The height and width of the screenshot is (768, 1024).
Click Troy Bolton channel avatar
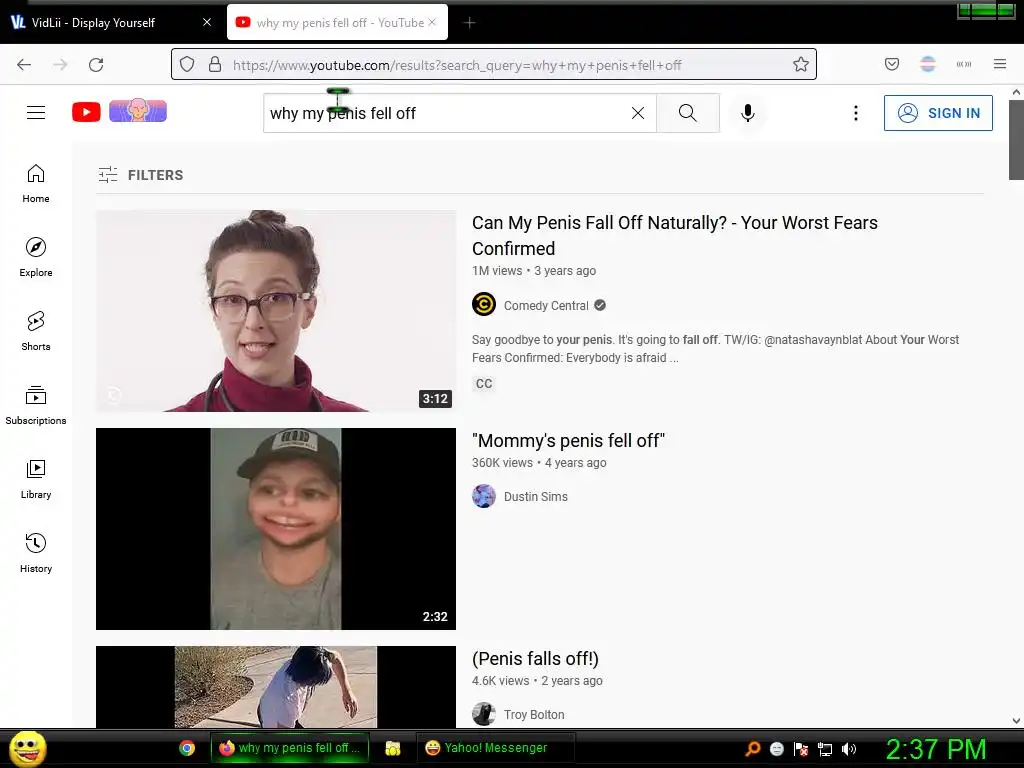(484, 714)
